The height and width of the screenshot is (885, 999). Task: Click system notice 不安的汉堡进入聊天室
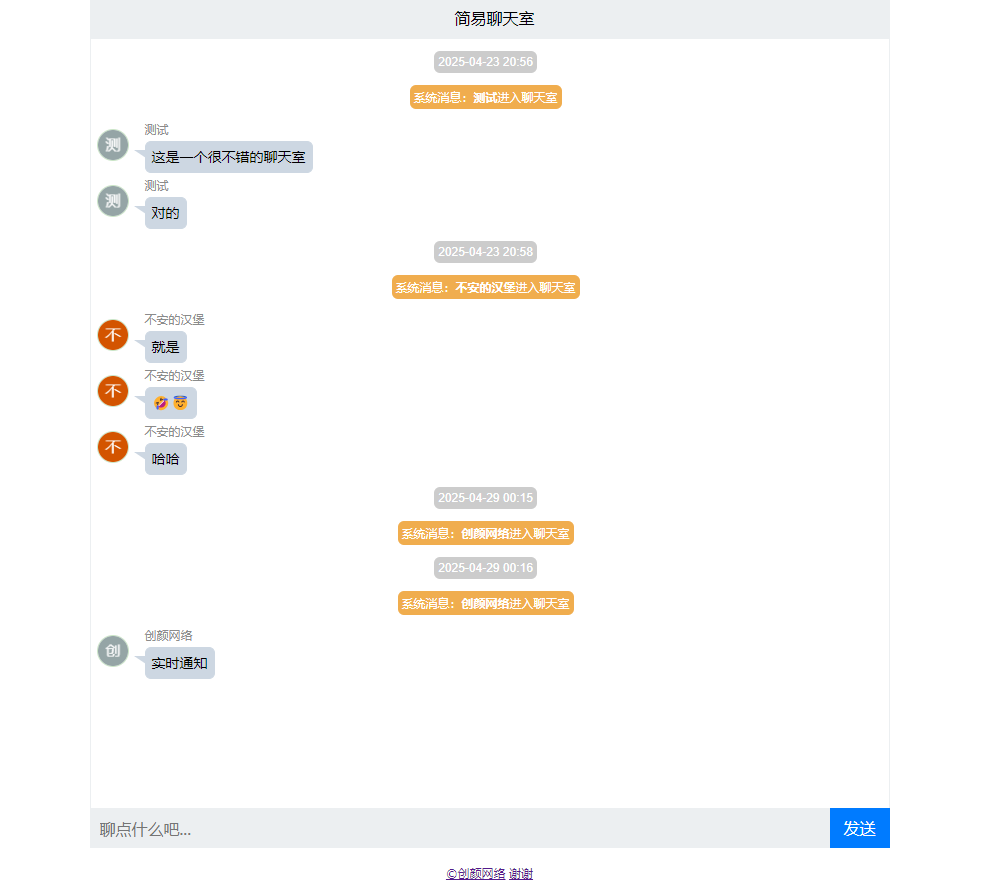pos(485,287)
